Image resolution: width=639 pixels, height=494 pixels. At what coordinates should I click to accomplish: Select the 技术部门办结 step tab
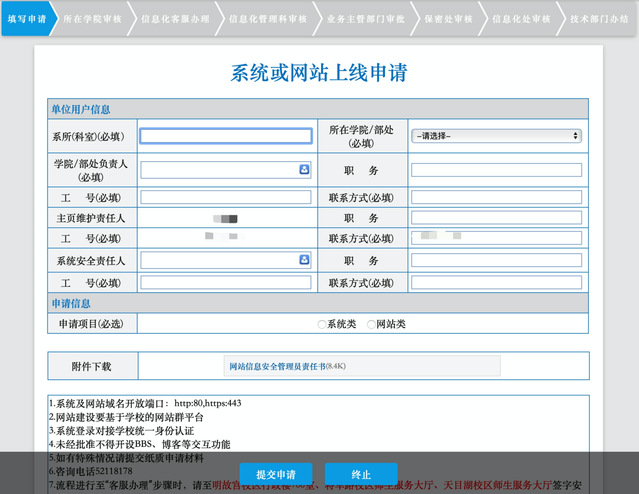click(600, 19)
